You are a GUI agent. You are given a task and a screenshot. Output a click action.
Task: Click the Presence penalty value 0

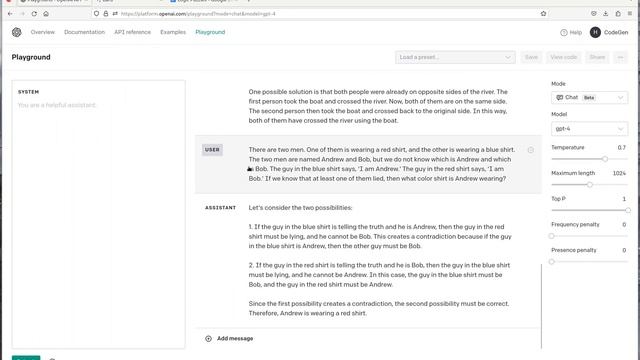pyautogui.click(x=624, y=250)
